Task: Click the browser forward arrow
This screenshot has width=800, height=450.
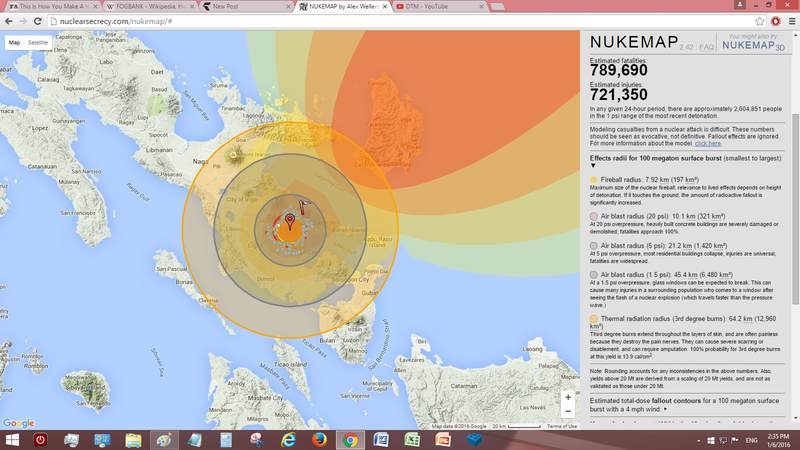Action: (23, 21)
